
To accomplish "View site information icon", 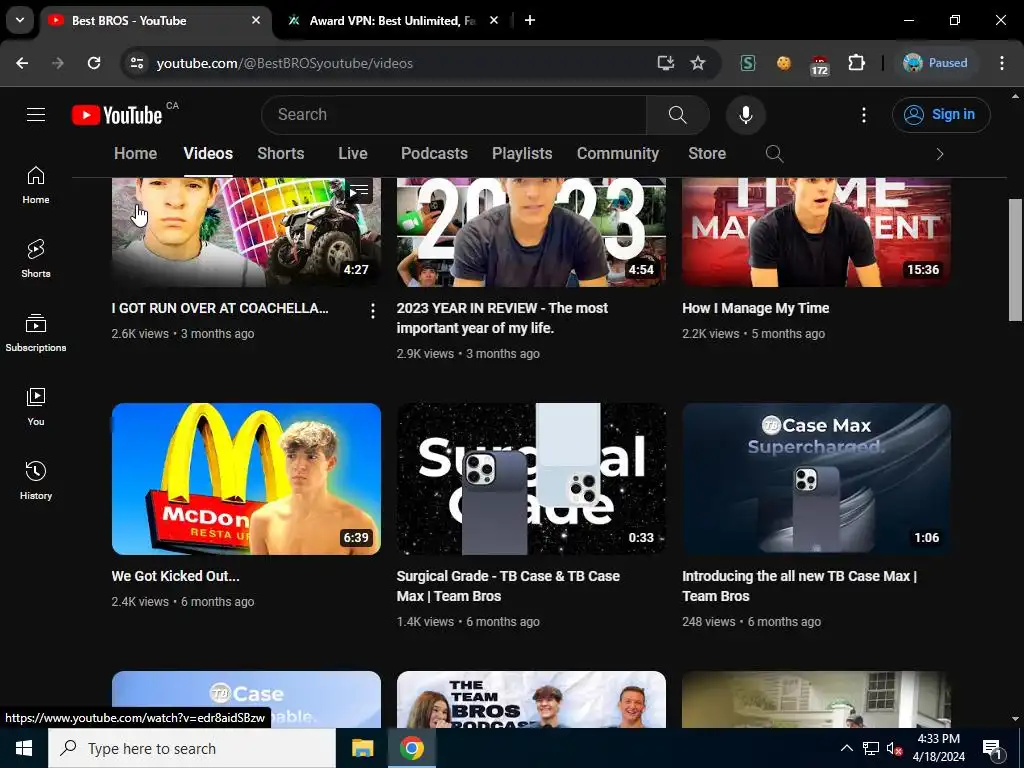I will click(137, 63).
